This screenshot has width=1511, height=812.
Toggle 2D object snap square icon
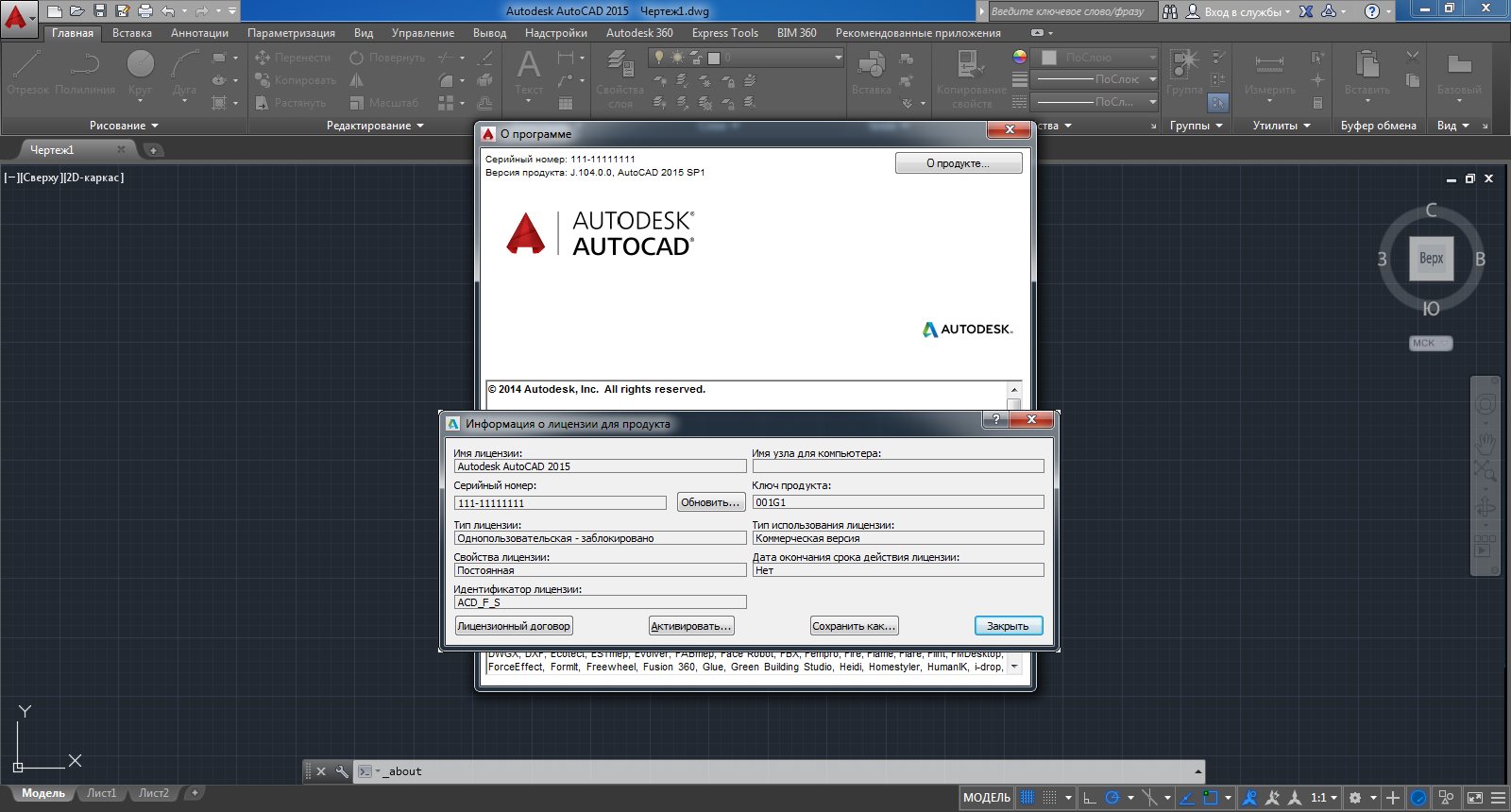[1210, 798]
